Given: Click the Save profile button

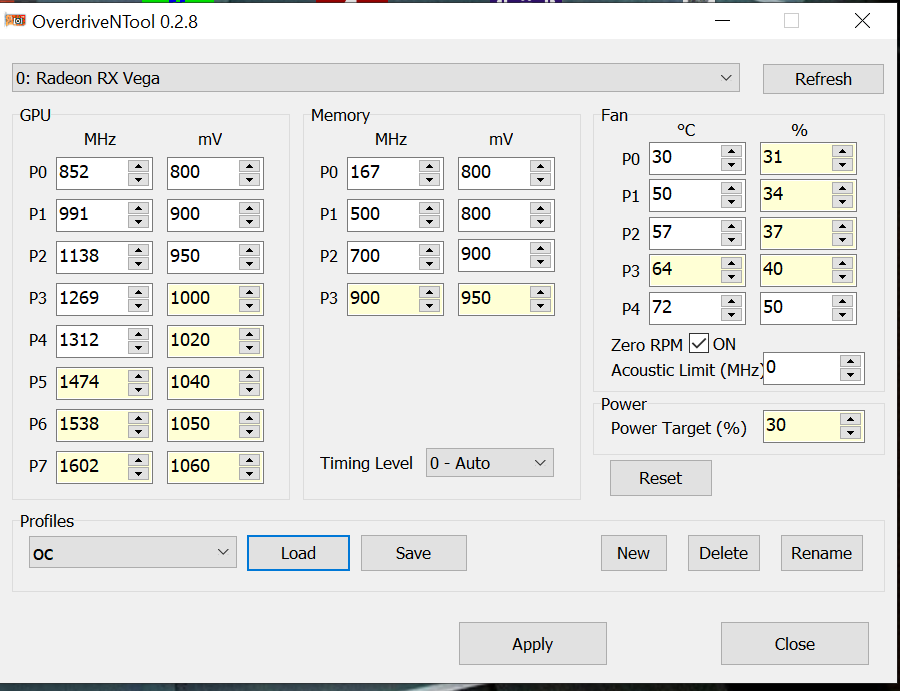Looking at the screenshot, I should (413, 553).
